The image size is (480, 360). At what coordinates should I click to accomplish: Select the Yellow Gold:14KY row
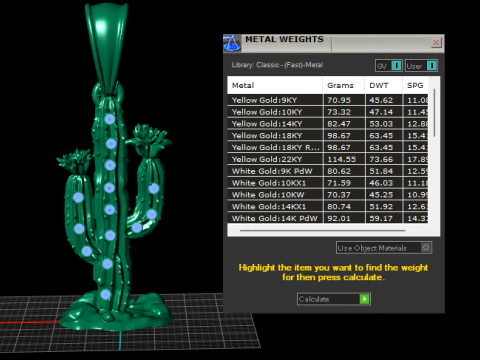[328, 124]
